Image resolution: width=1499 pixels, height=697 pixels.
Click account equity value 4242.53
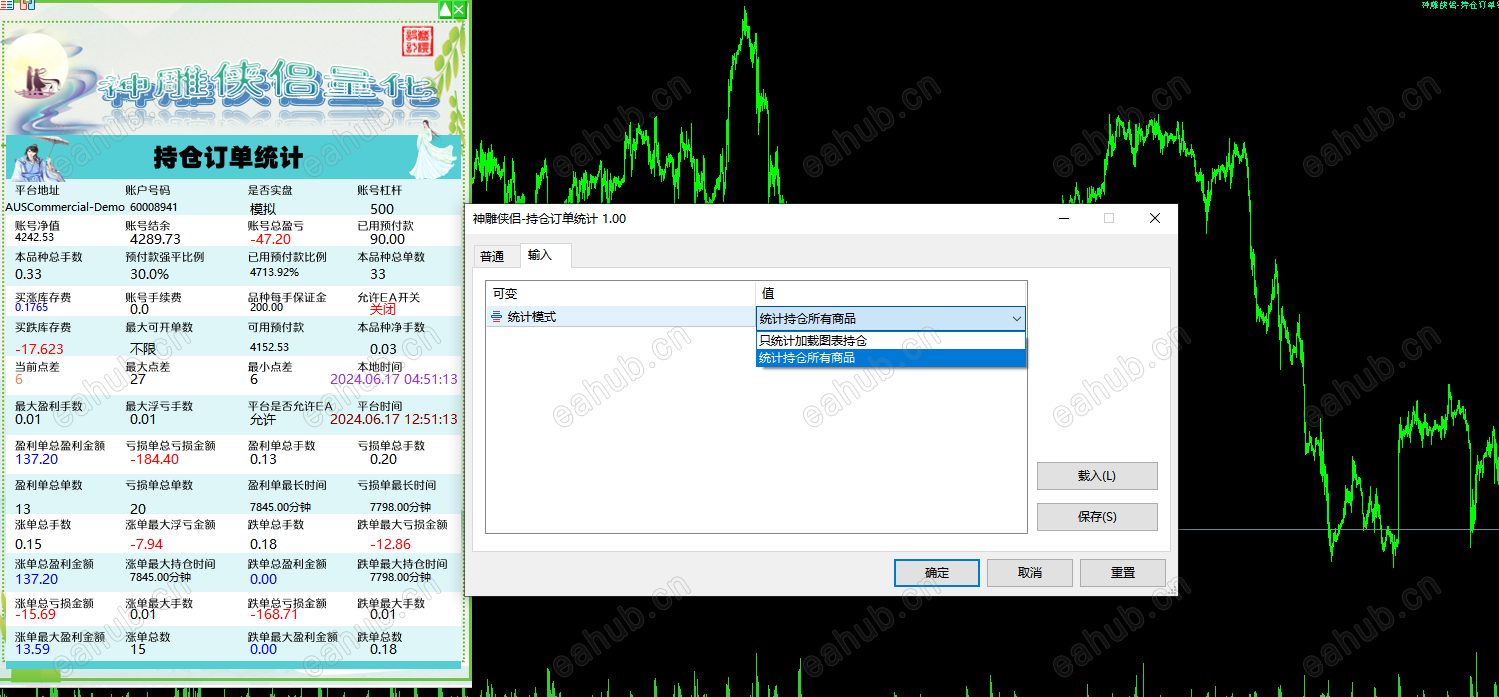tap(34, 237)
